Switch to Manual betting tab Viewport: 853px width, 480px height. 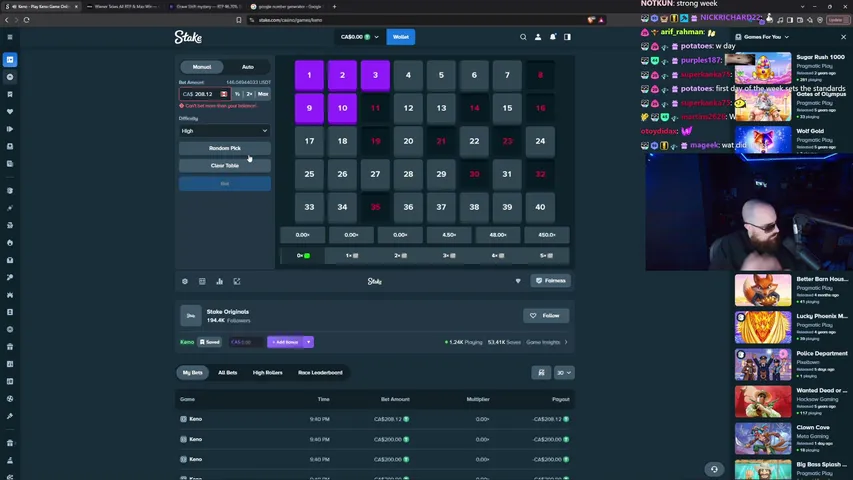tap(202, 67)
